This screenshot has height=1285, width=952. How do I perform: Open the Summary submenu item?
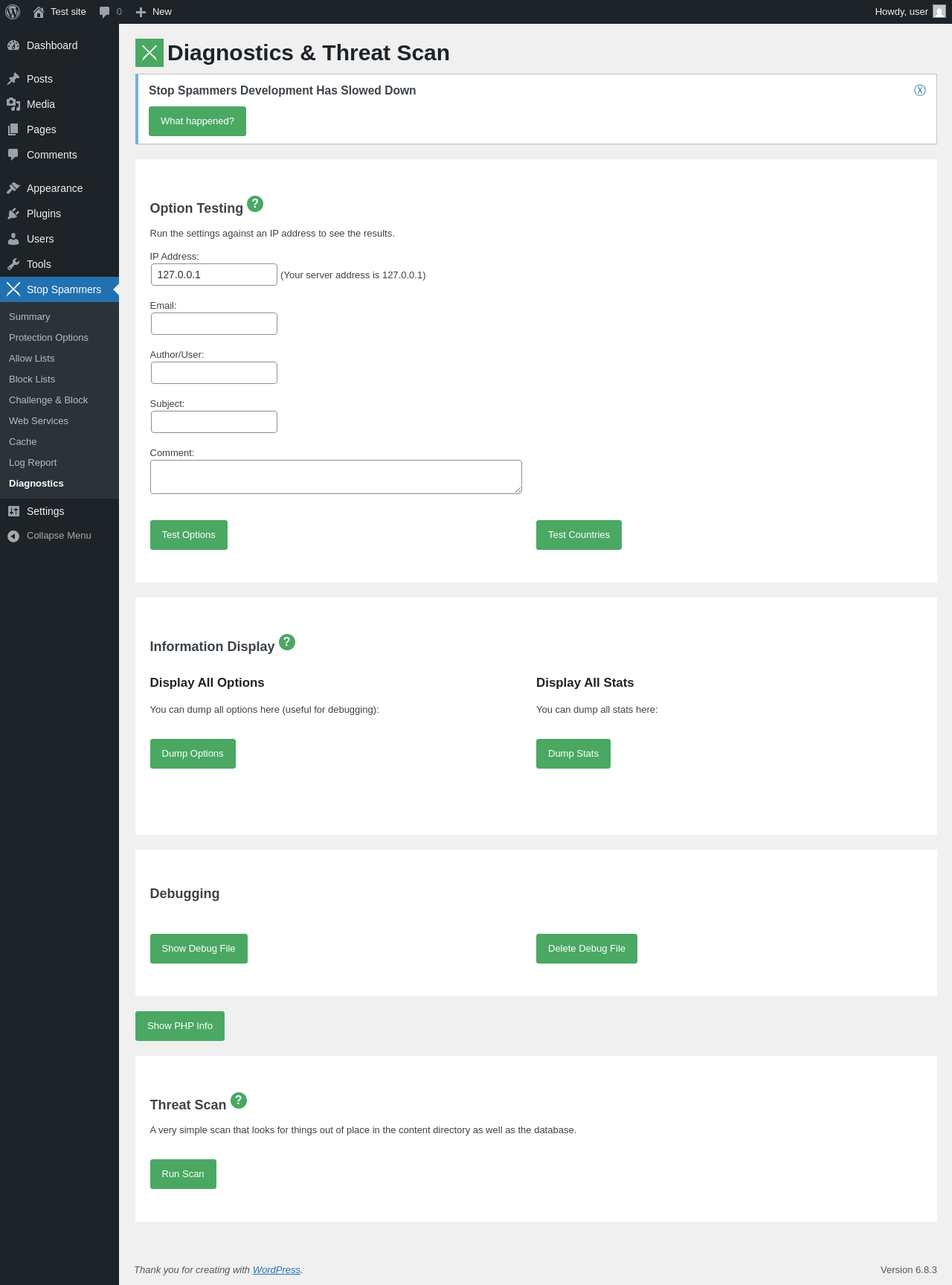pos(30,317)
